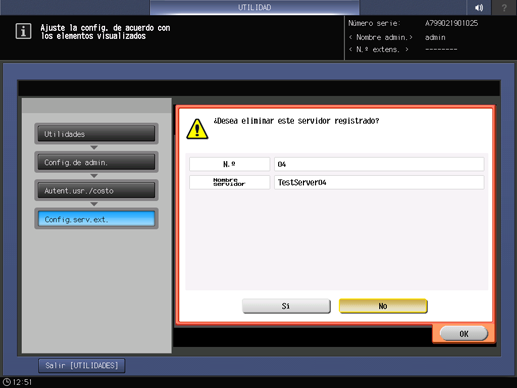
Task: Confirm deletion with the Sí button
Action: [x=286, y=306]
